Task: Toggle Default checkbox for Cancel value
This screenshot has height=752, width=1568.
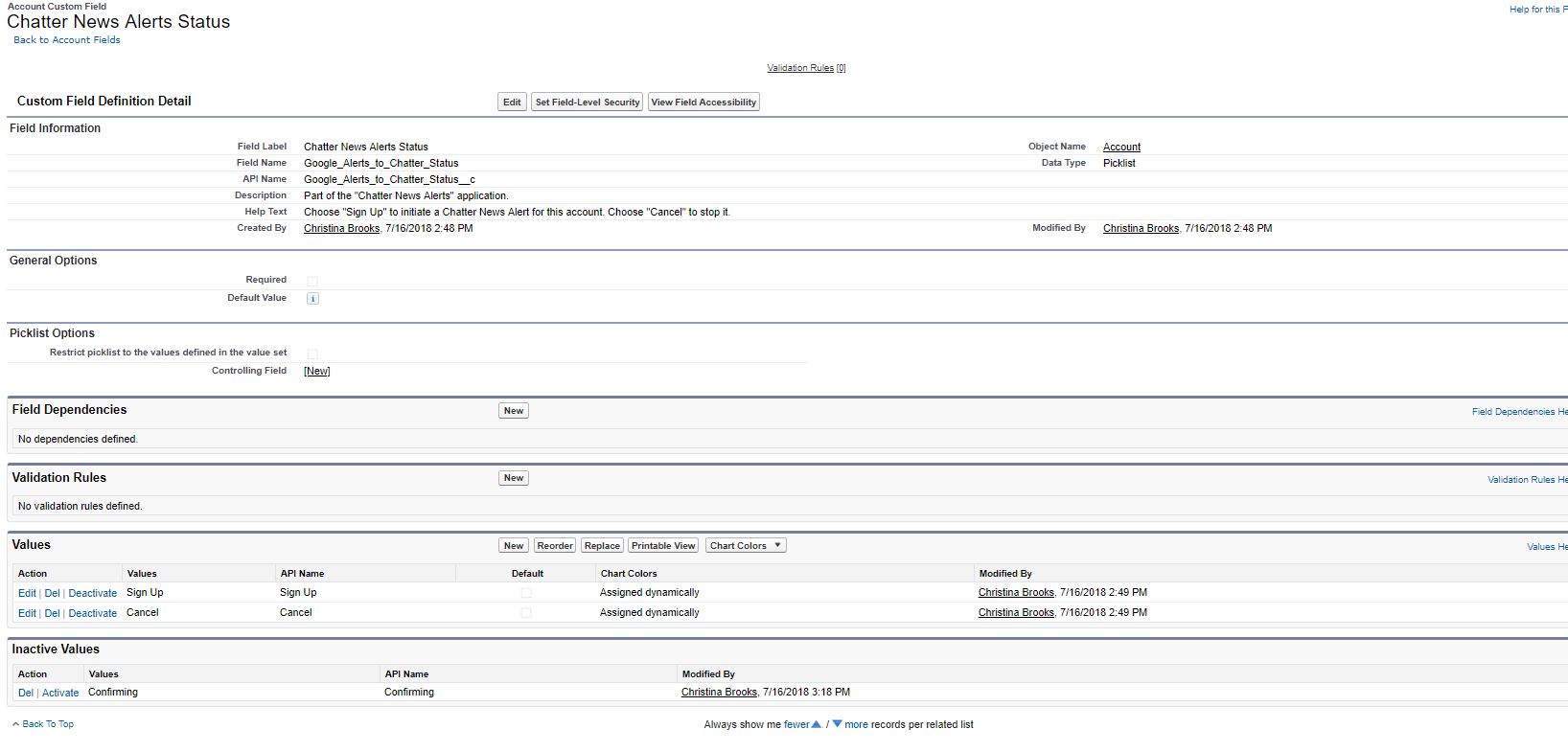Action: point(526,613)
